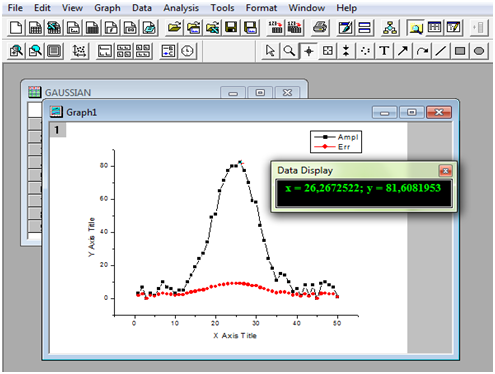Open the Graph menu
The width and height of the screenshot is (495, 374).
click(x=107, y=8)
